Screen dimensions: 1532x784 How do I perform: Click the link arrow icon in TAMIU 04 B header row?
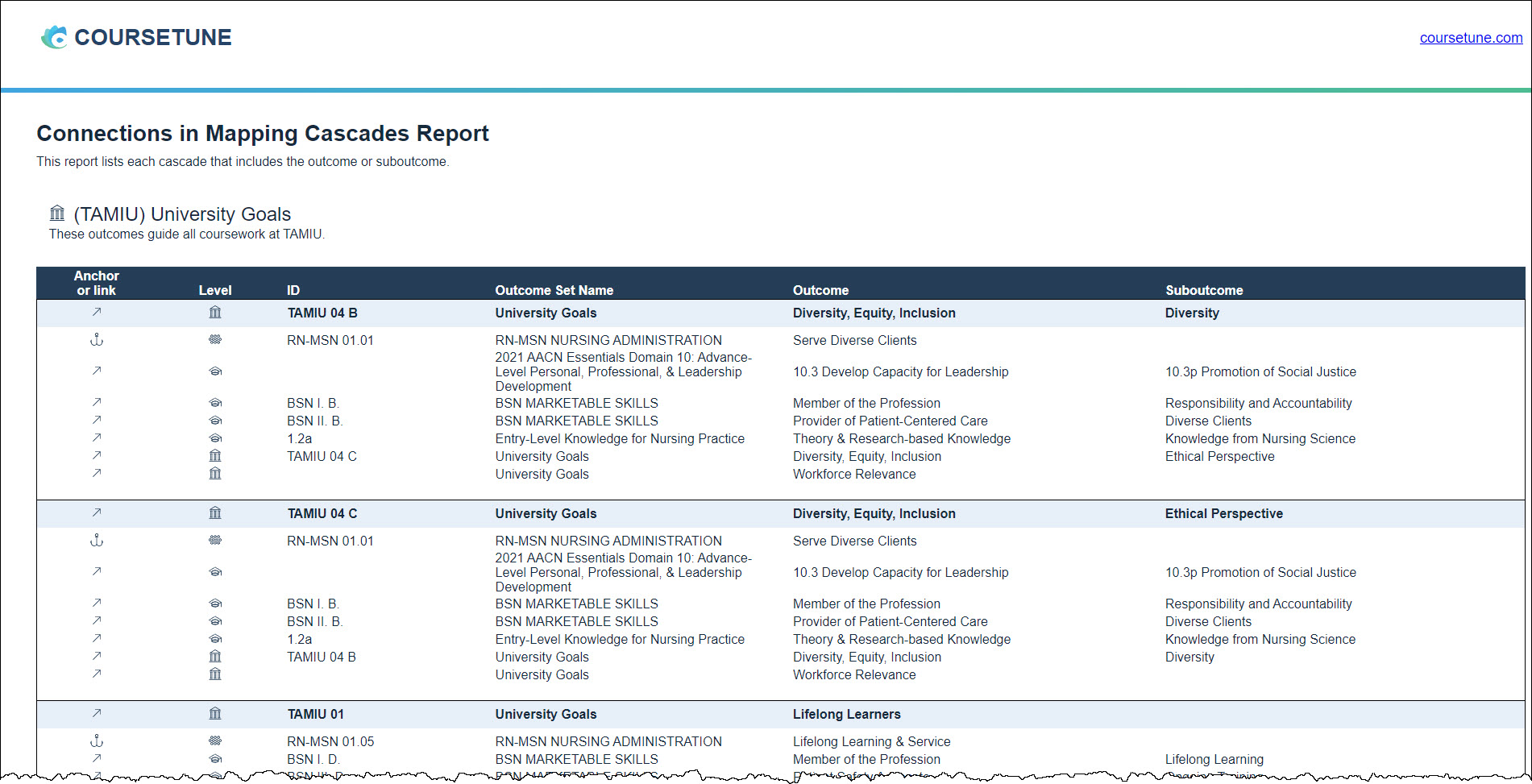[97, 313]
